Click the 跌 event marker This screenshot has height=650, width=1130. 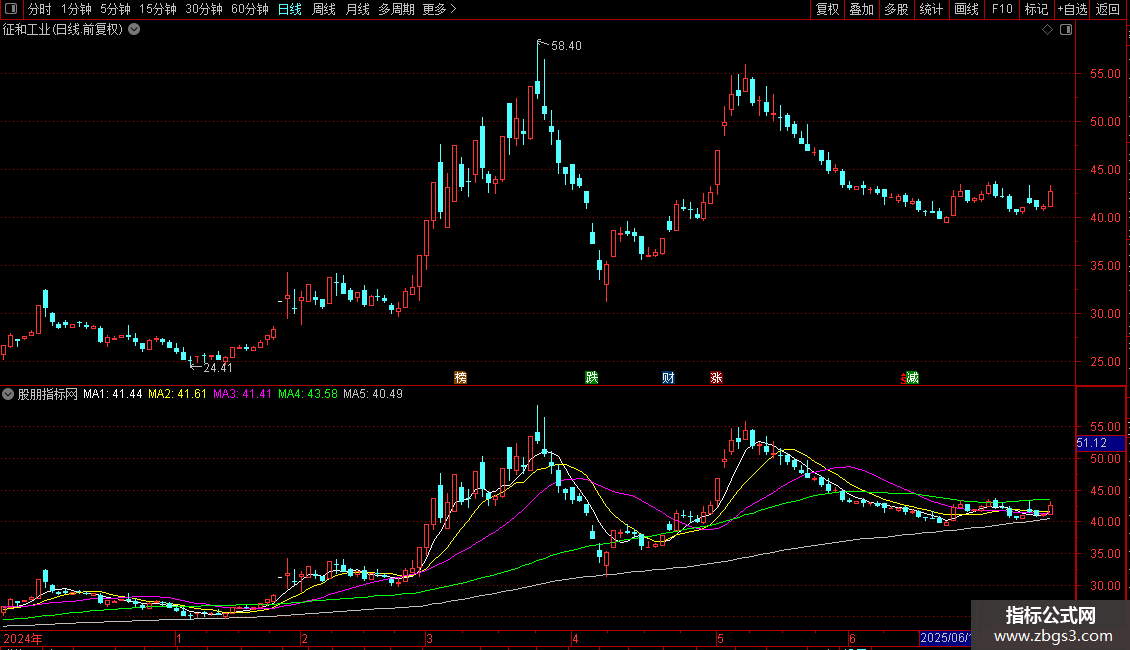[x=592, y=378]
